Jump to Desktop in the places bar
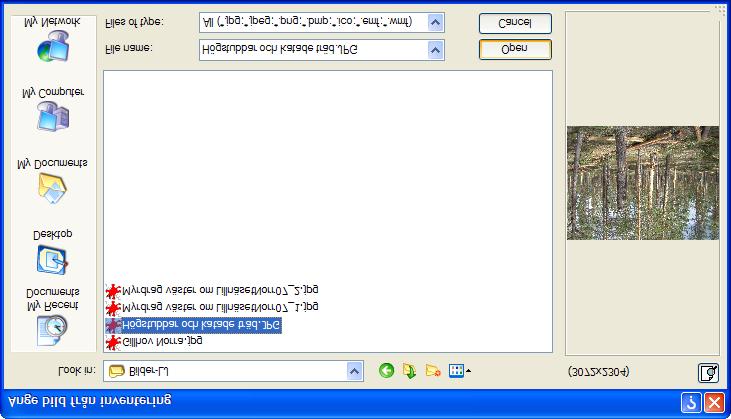731x419 pixels. coord(53,252)
